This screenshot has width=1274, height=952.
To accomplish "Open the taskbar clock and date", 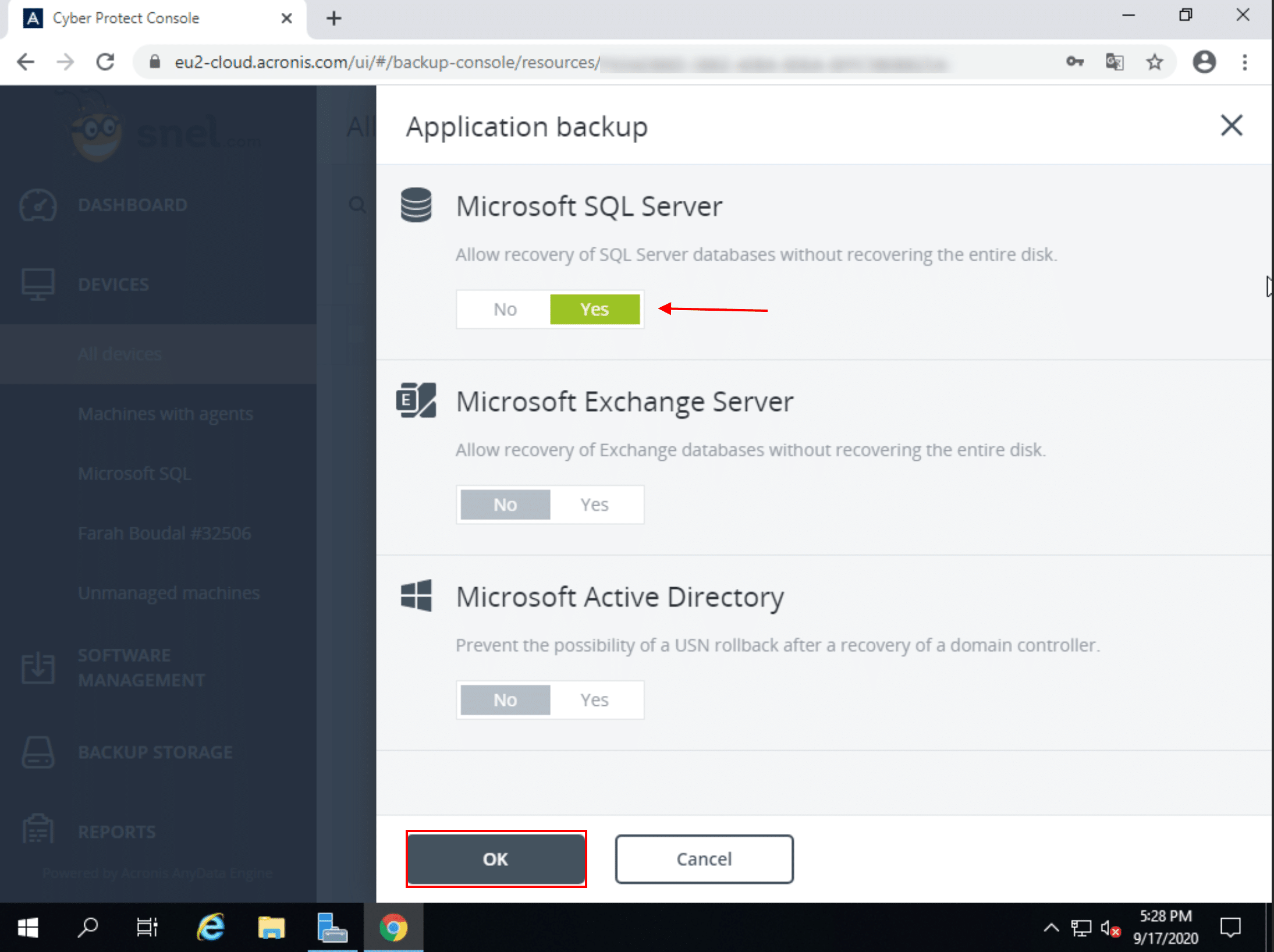I will coord(1166,928).
